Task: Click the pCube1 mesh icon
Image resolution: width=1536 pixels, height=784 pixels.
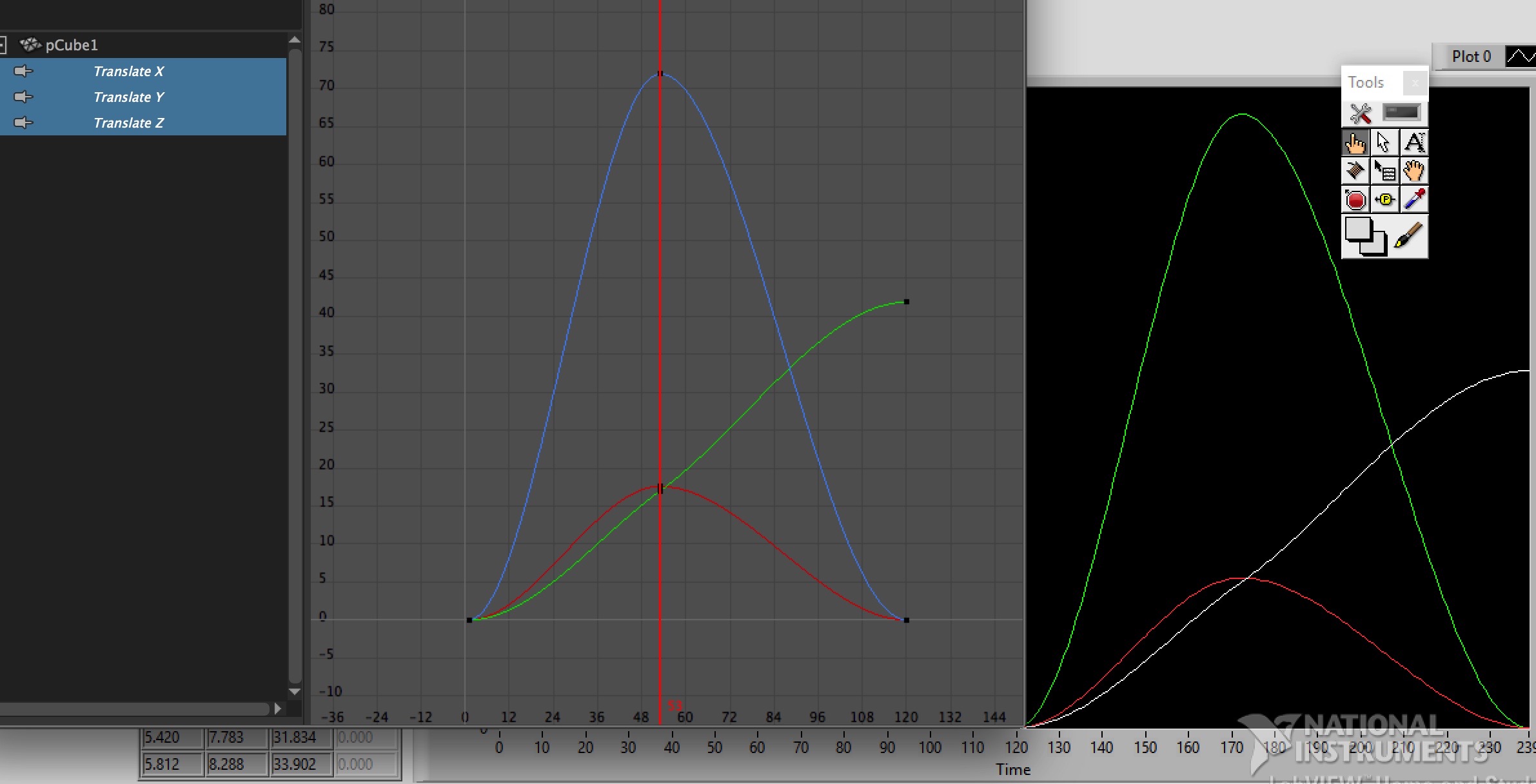Action: 30,44
